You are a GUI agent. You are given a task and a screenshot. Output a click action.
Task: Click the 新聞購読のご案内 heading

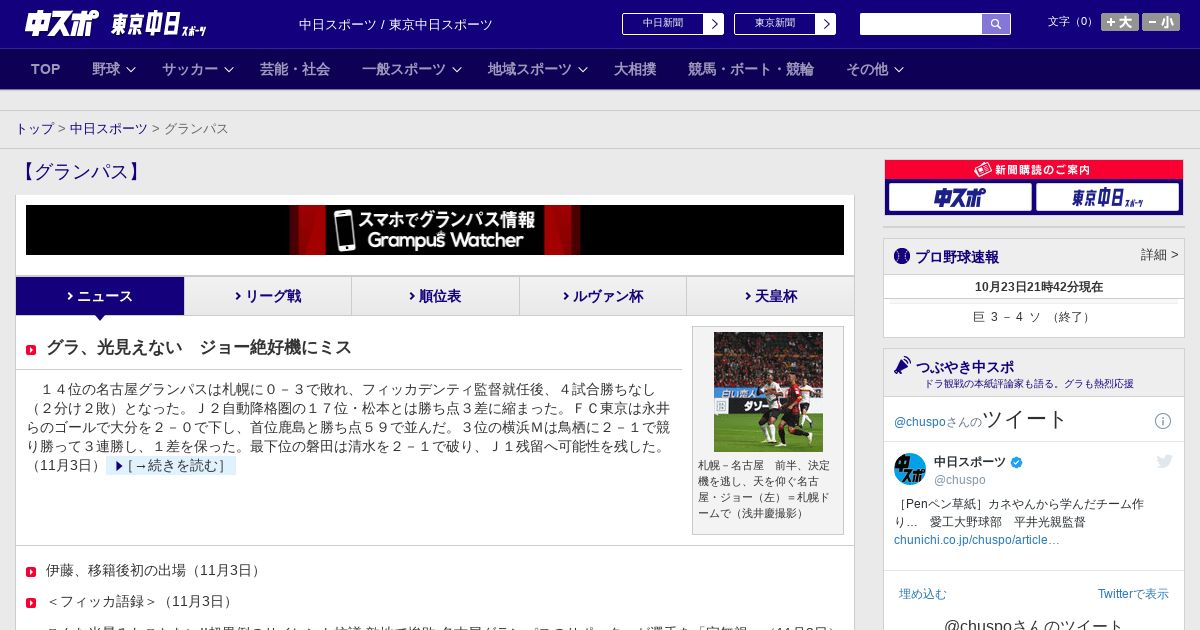1034,170
